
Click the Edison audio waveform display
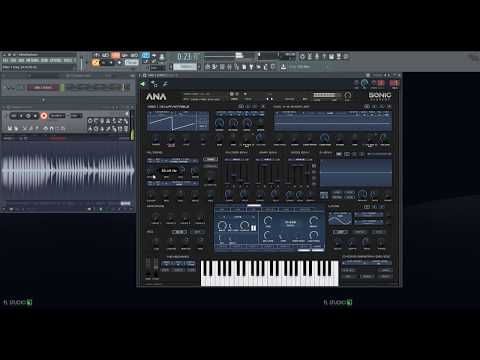point(68,170)
